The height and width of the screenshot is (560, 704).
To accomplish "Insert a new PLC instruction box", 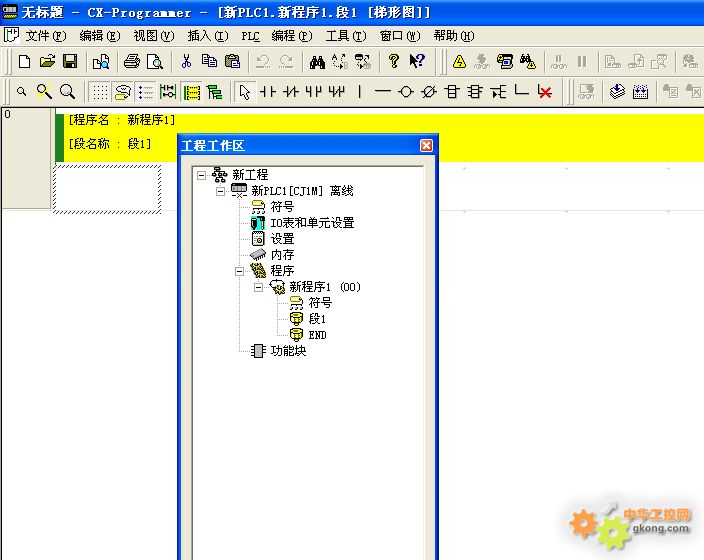I will pos(452,92).
